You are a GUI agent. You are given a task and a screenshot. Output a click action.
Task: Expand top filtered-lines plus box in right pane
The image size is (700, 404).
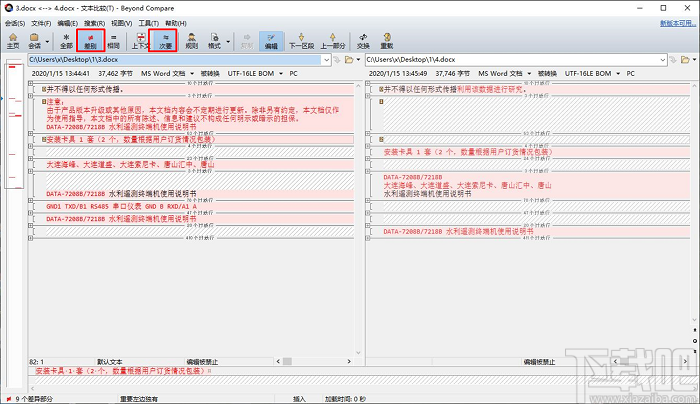click(367, 83)
